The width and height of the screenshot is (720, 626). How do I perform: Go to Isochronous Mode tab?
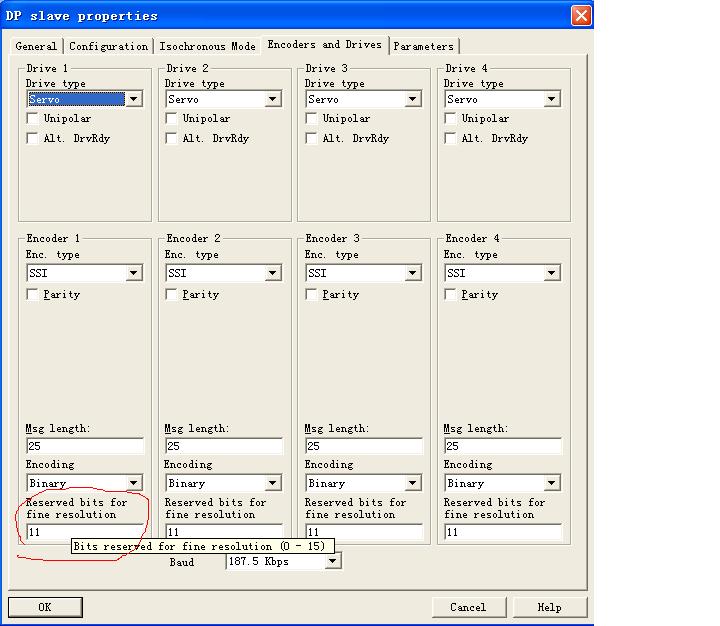(207, 46)
